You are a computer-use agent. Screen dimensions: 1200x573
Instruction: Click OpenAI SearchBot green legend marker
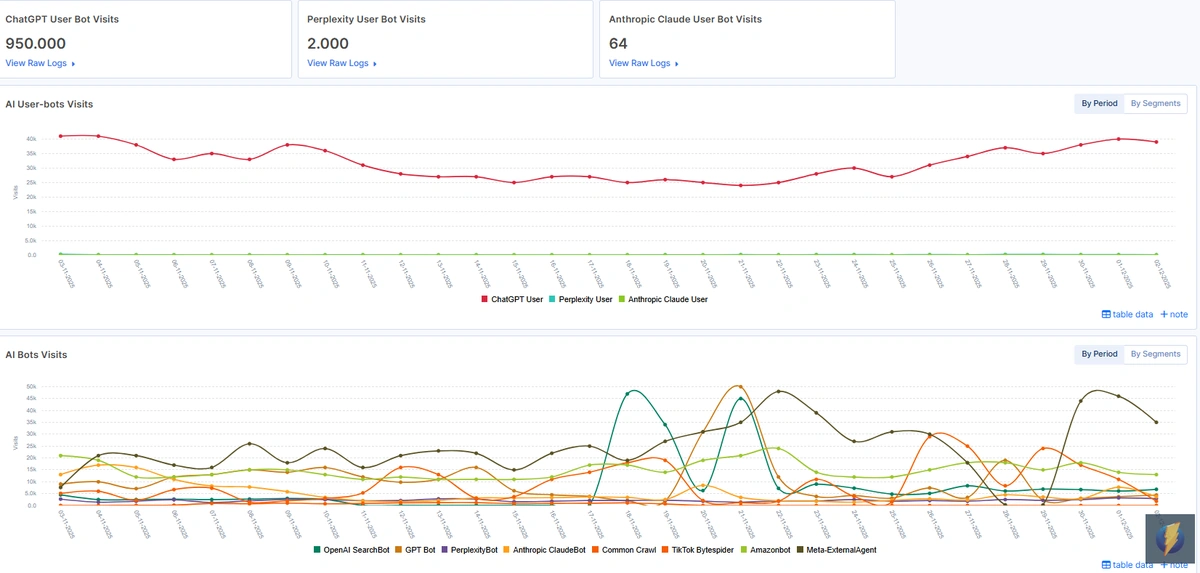pyautogui.click(x=317, y=550)
